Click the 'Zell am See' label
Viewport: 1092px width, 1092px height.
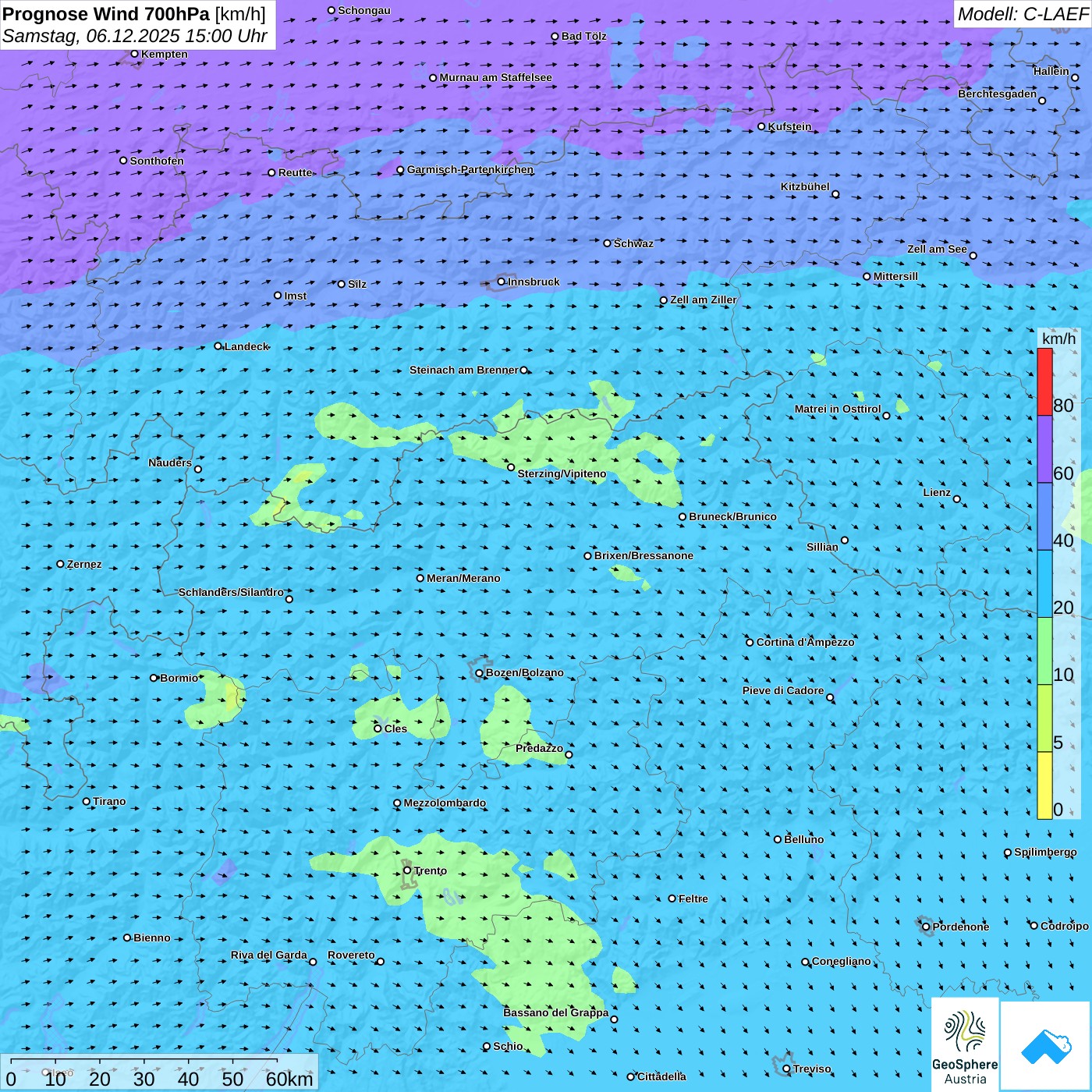pos(937,249)
